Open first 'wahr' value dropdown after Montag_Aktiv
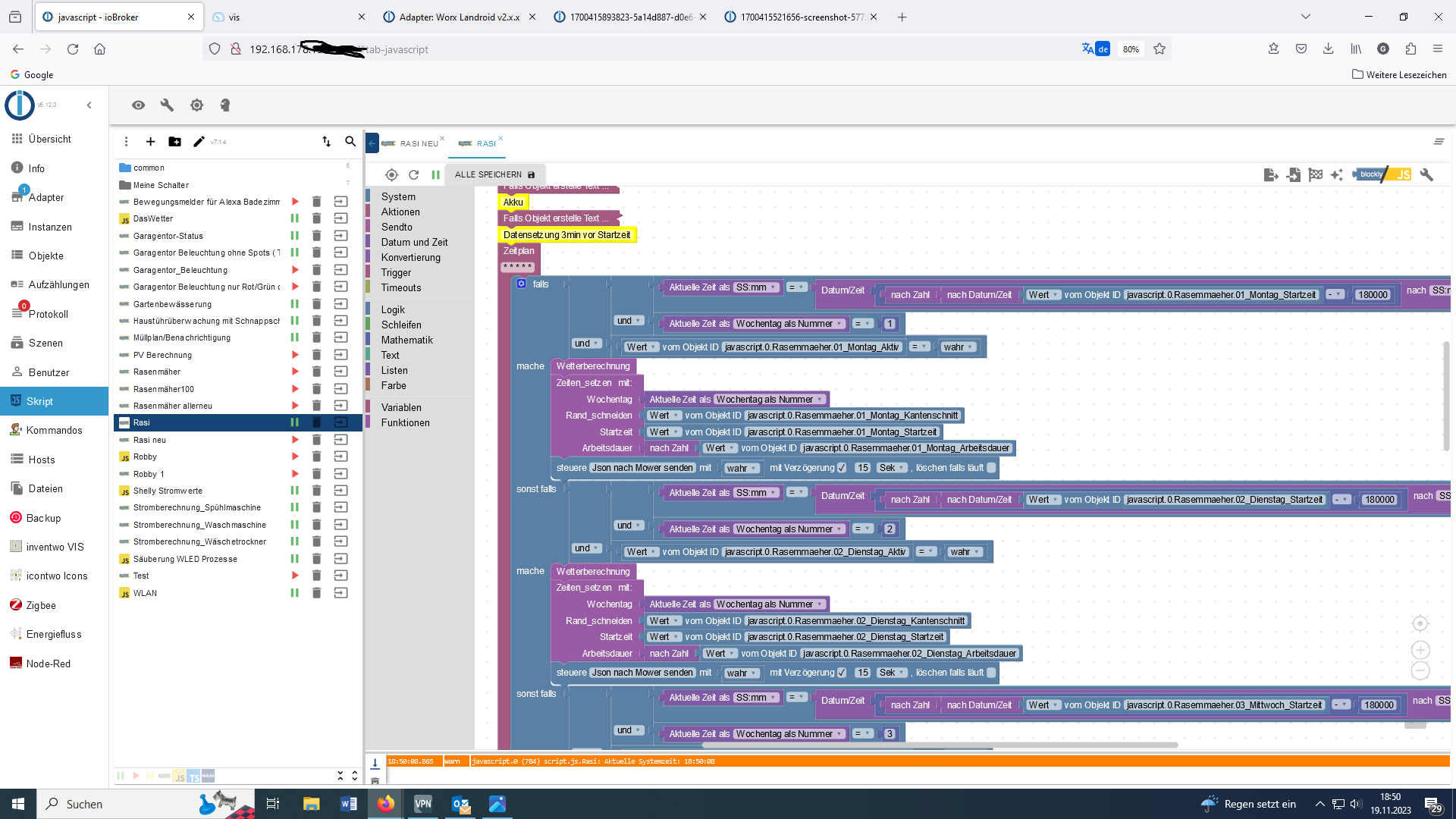Viewport: 1456px width, 819px height. [x=959, y=347]
